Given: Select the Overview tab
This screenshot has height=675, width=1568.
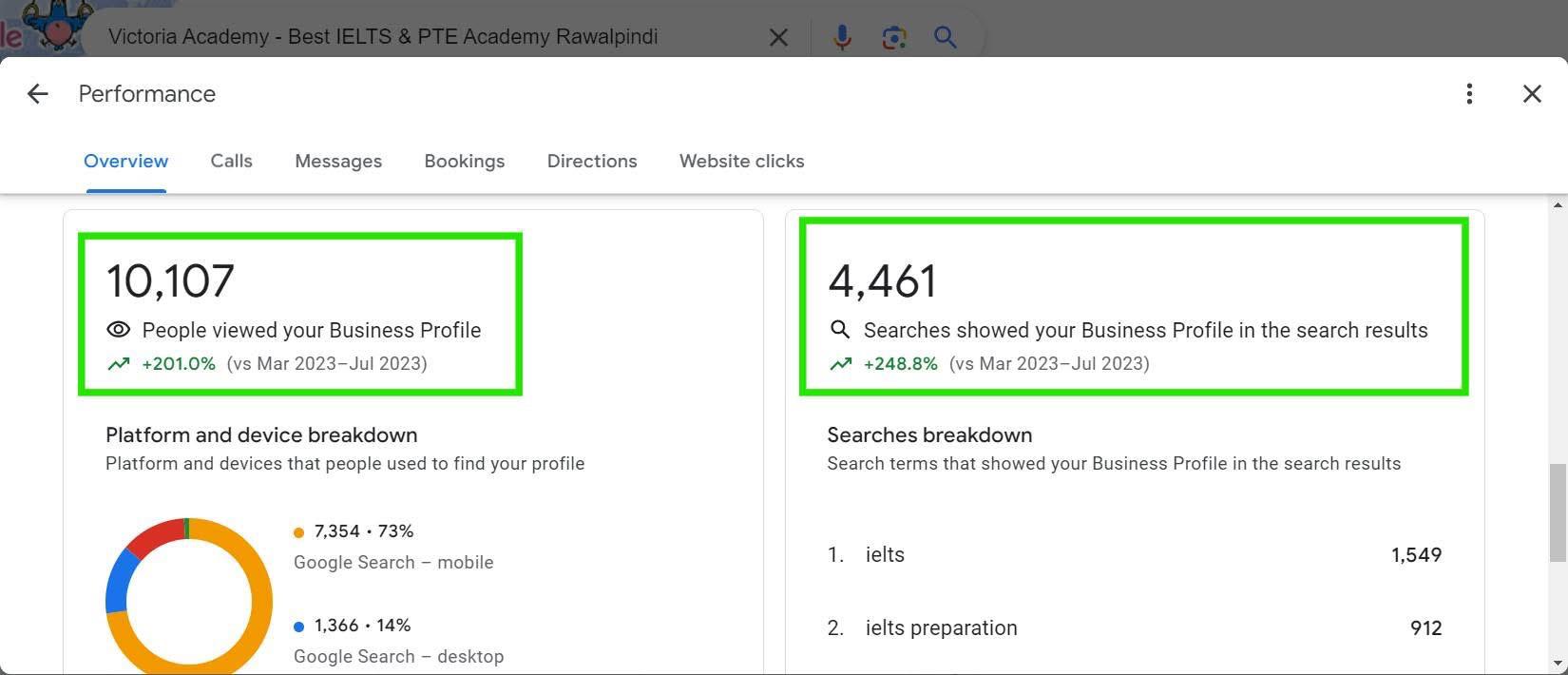Looking at the screenshot, I should (x=125, y=161).
